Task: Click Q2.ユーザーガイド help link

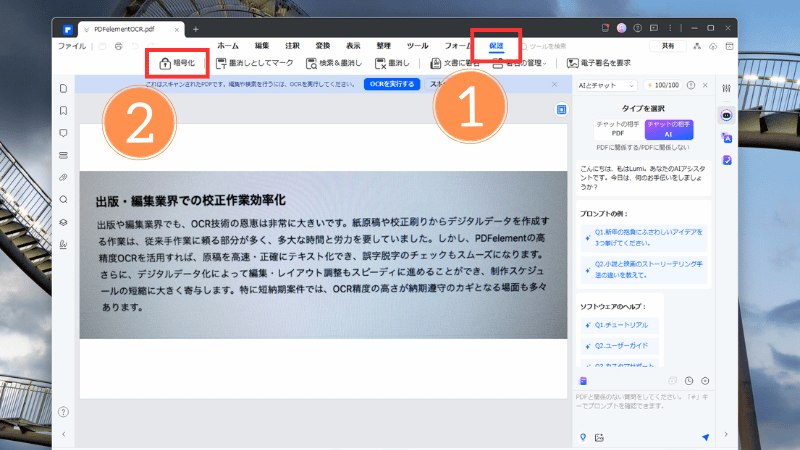Action: pos(619,346)
